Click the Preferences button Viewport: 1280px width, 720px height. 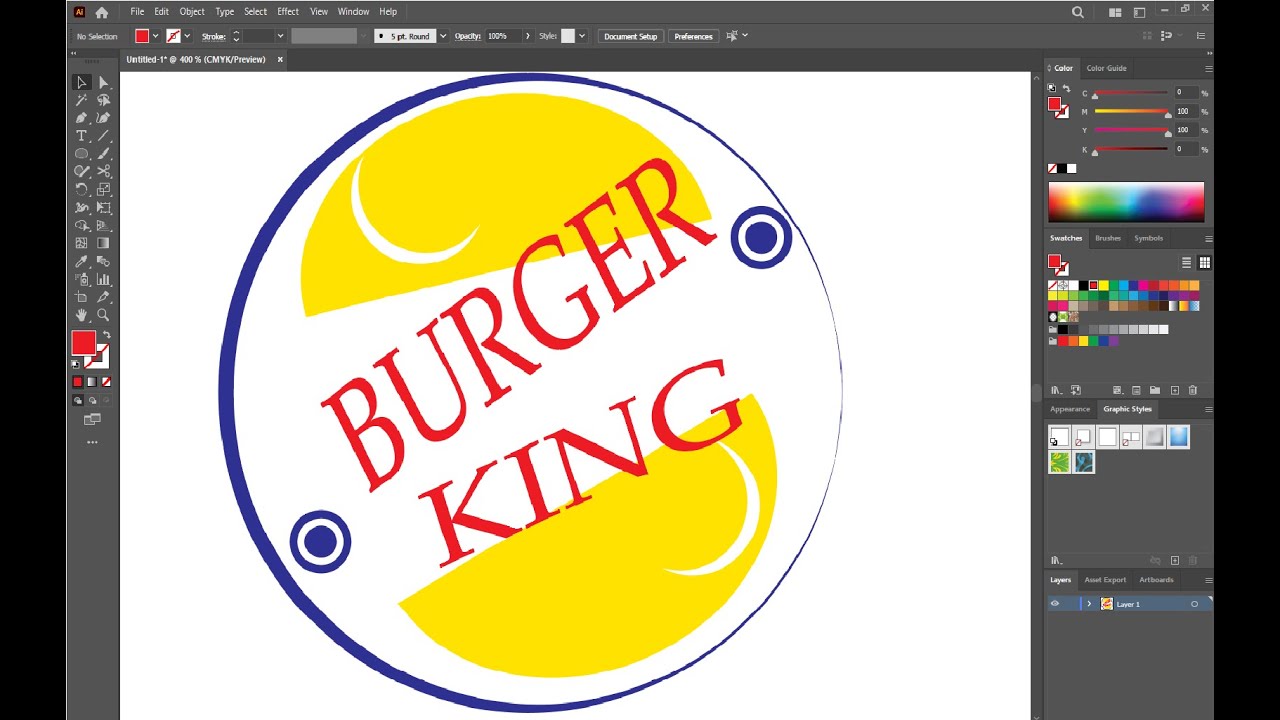point(693,36)
